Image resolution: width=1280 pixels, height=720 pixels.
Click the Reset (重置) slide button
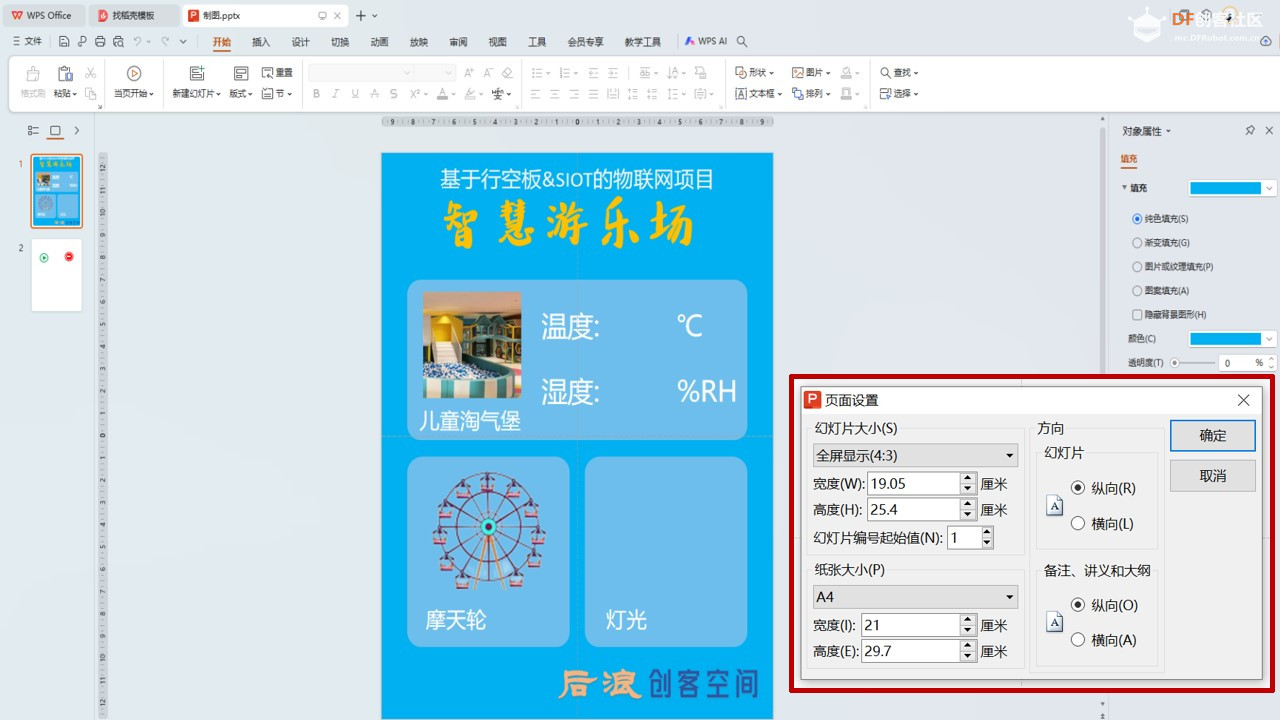point(277,73)
